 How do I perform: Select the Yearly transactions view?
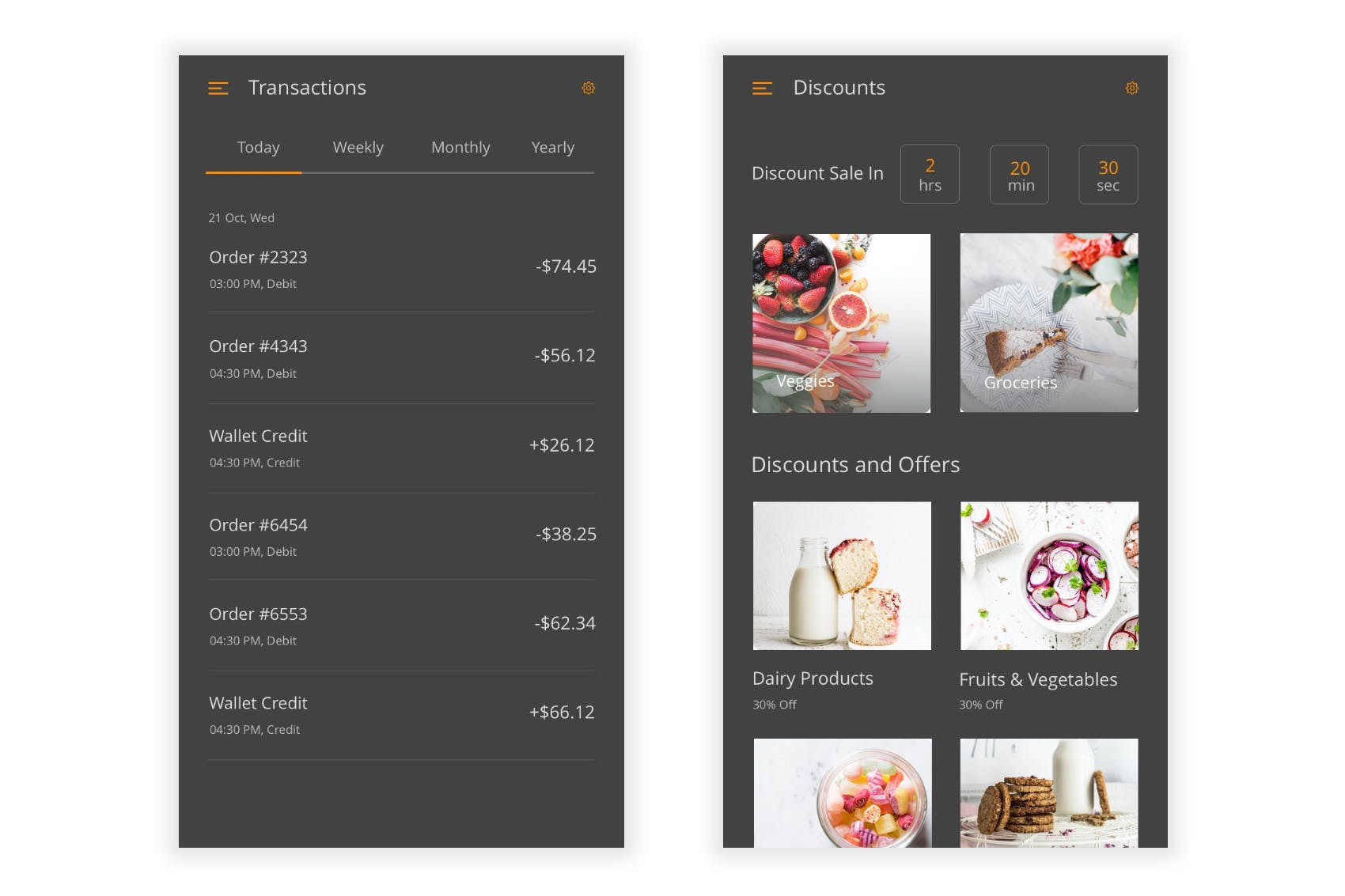coord(552,147)
